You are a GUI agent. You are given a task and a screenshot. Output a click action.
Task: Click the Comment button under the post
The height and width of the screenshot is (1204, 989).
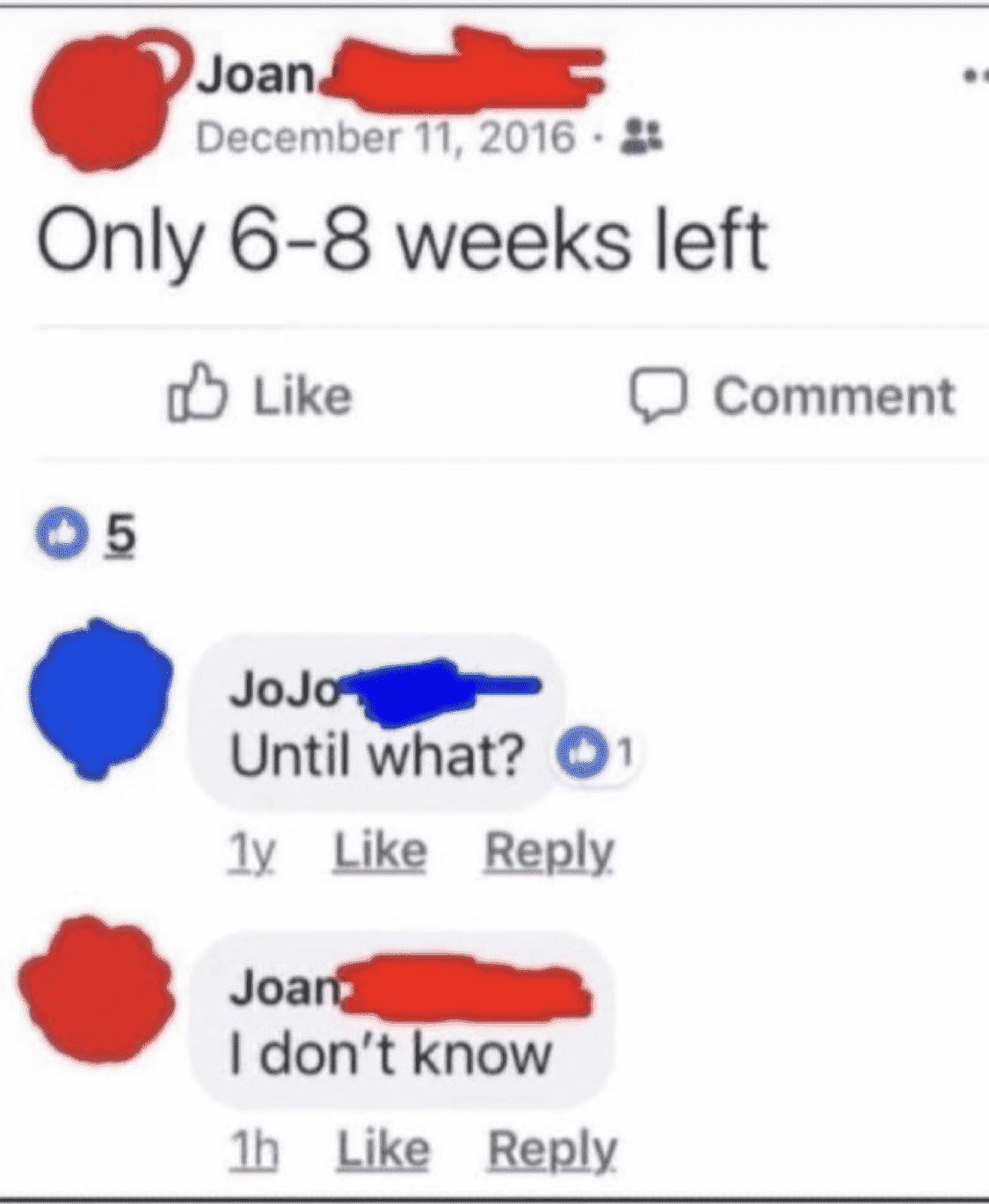tap(793, 396)
